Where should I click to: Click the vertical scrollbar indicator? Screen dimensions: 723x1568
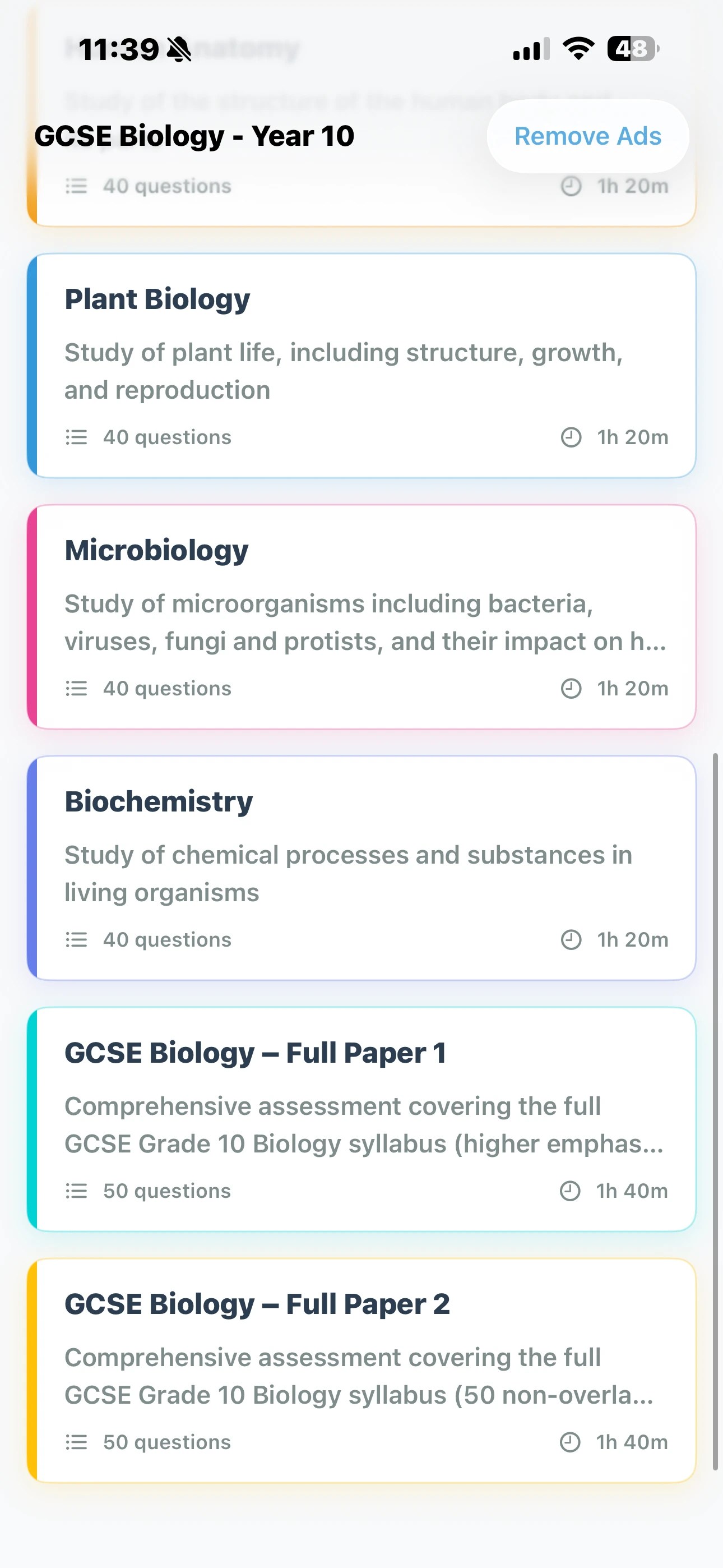pyautogui.click(x=715, y=1111)
